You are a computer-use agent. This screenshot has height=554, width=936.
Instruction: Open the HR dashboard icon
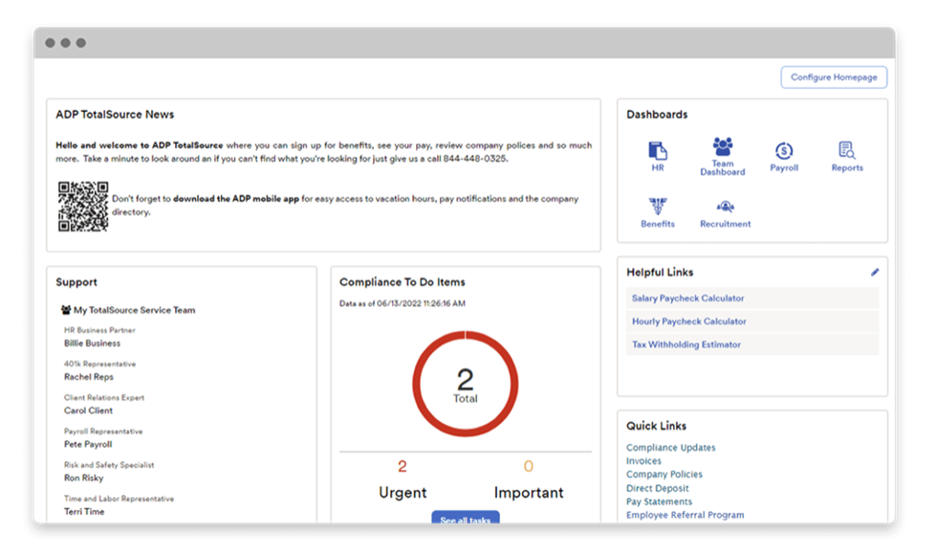pyautogui.click(x=657, y=152)
